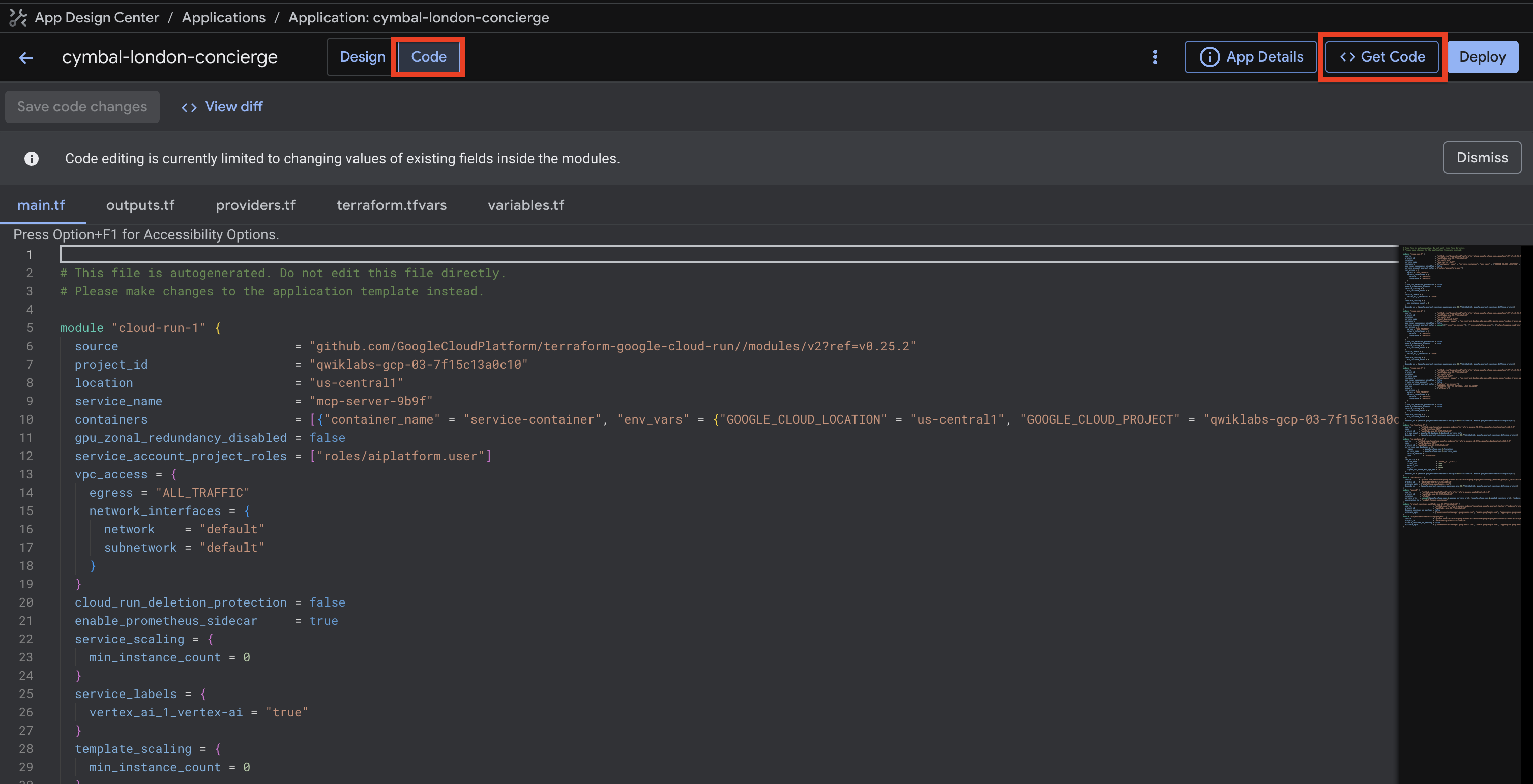This screenshot has height=784, width=1533.
Task: Click the service_name value "mcp-server-9b9f"
Action: (x=371, y=401)
